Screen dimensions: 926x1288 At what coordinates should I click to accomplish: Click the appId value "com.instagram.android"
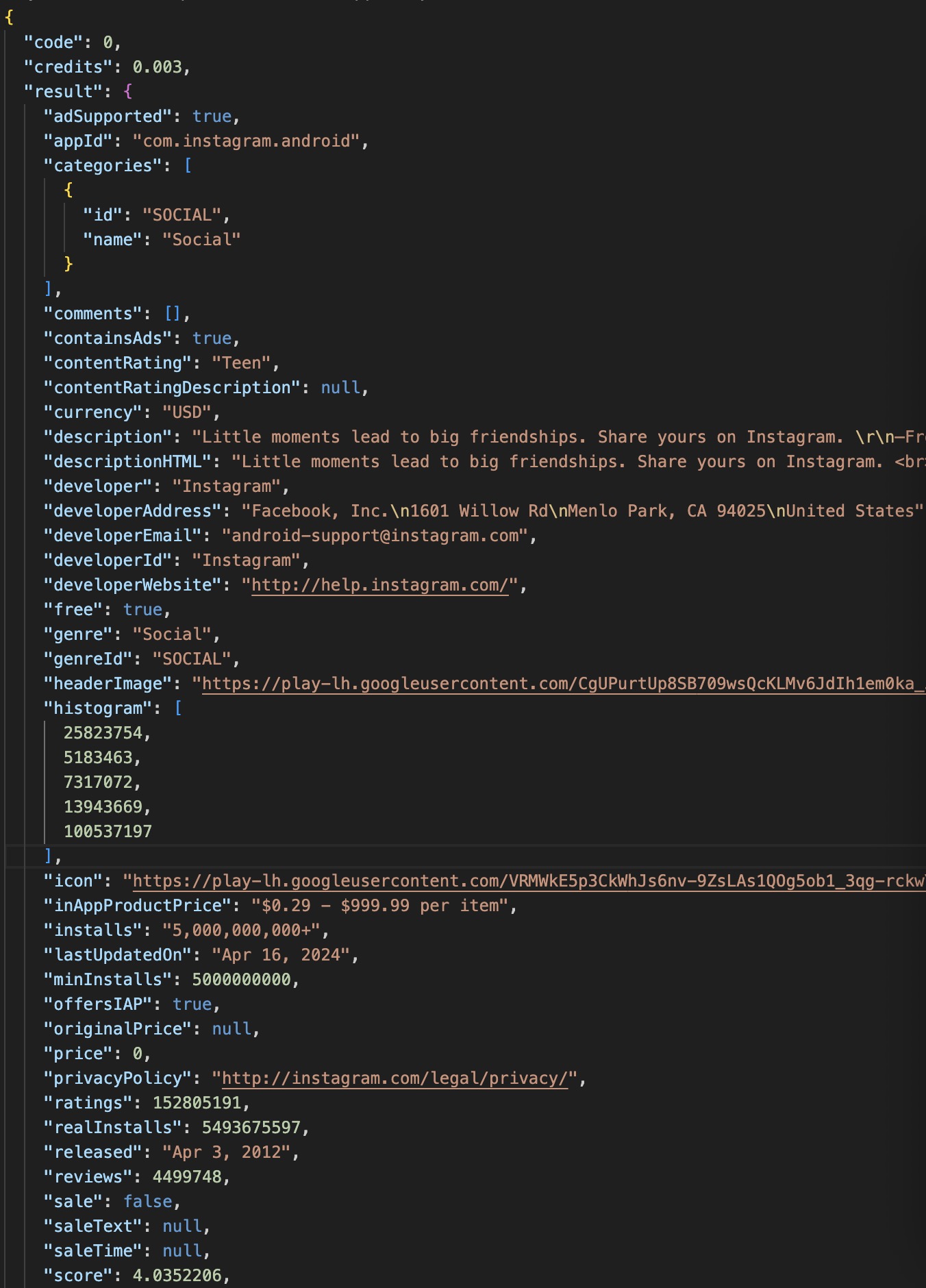(x=247, y=141)
